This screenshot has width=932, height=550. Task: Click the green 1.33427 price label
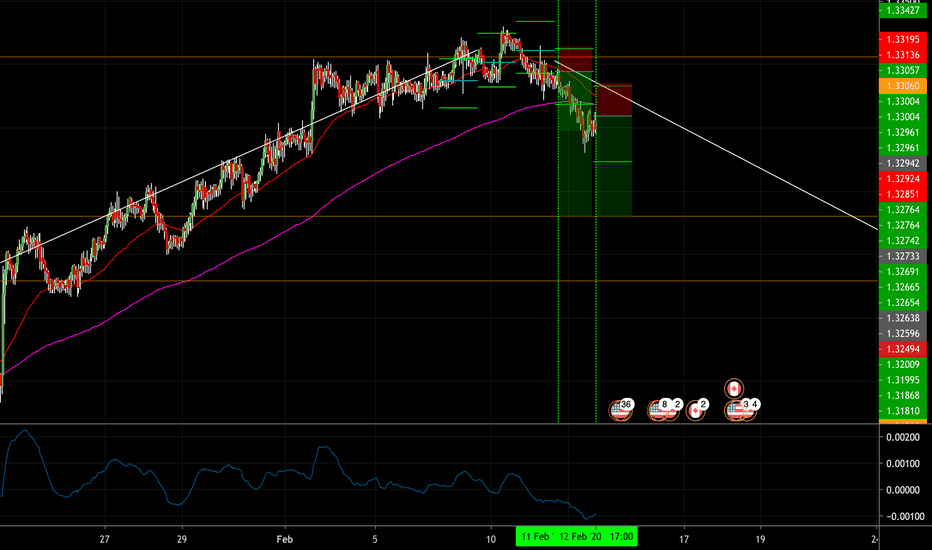[903, 10]
